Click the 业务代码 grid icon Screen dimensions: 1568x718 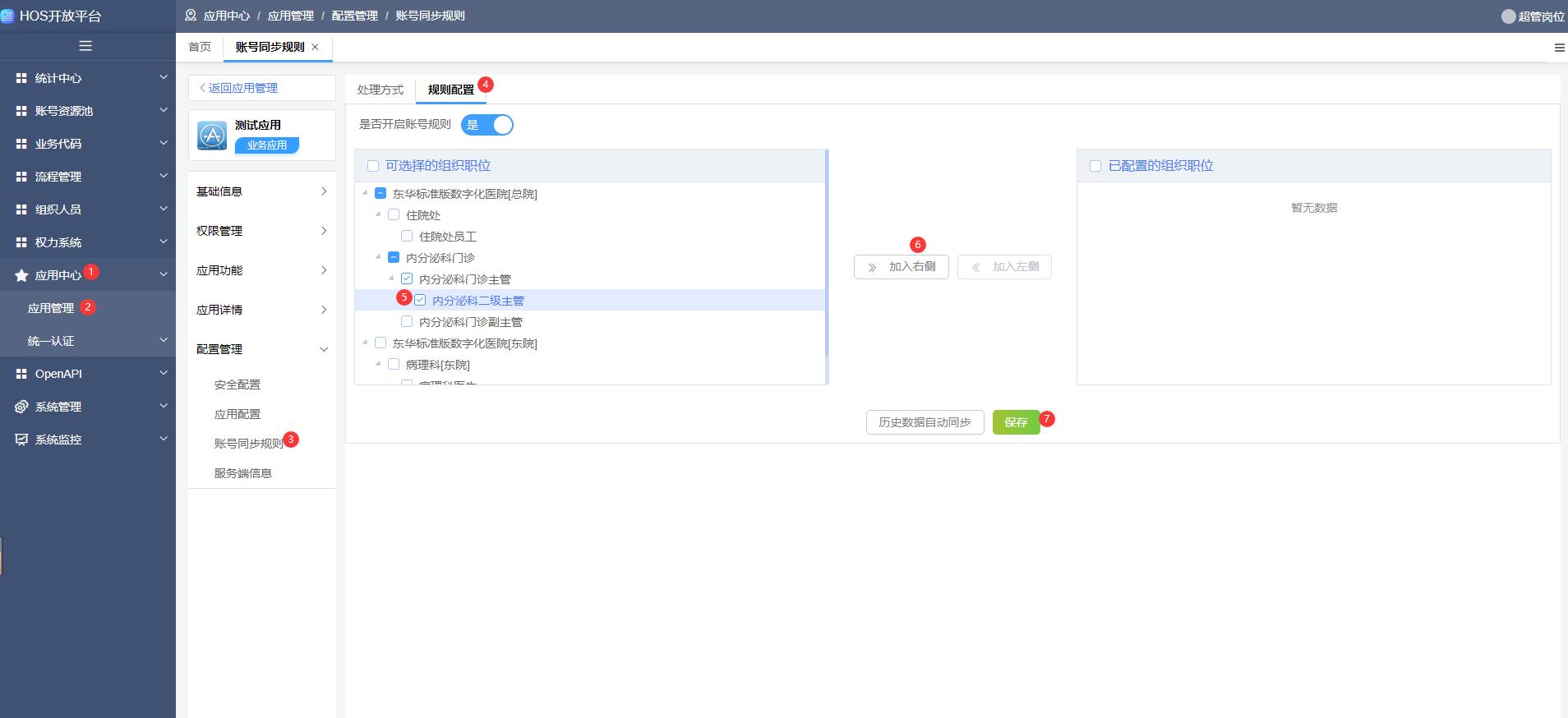pos(21,144)
